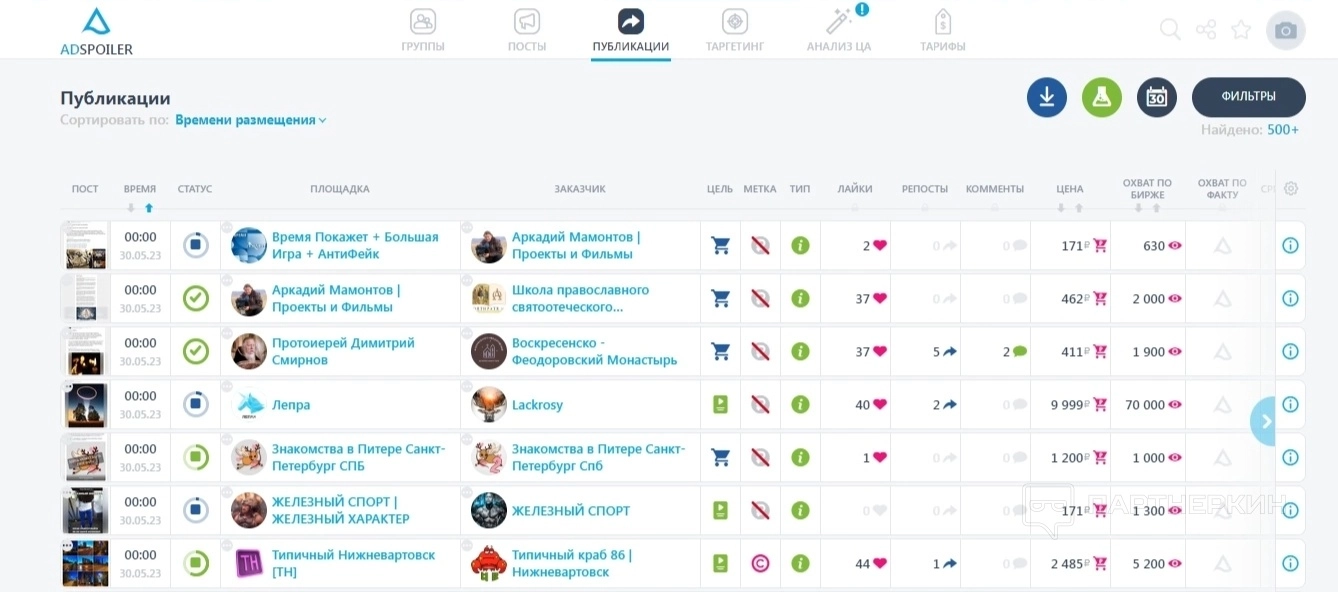Click green info type icon in Протоиерей row
The height and width of the screenshot is (592, 1338).
(x=800, y=351)
